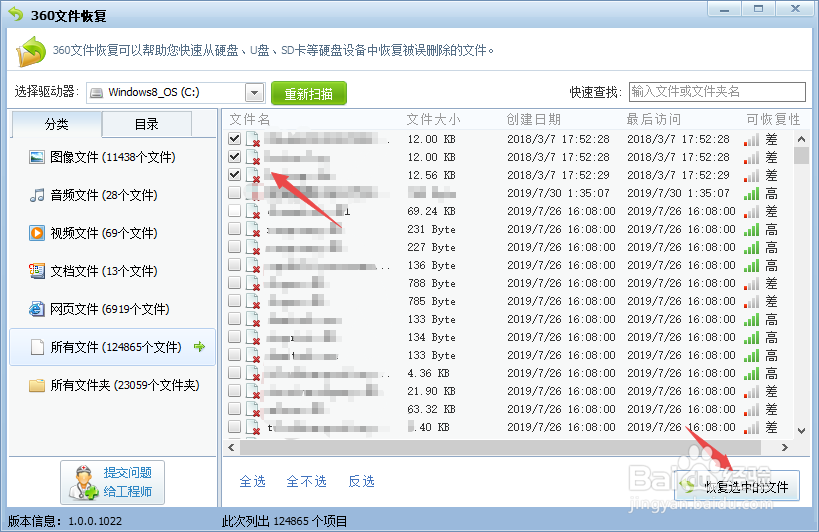Sort by 文件名 column header
This screenshot has height=532, width=819.
[250, 120]
